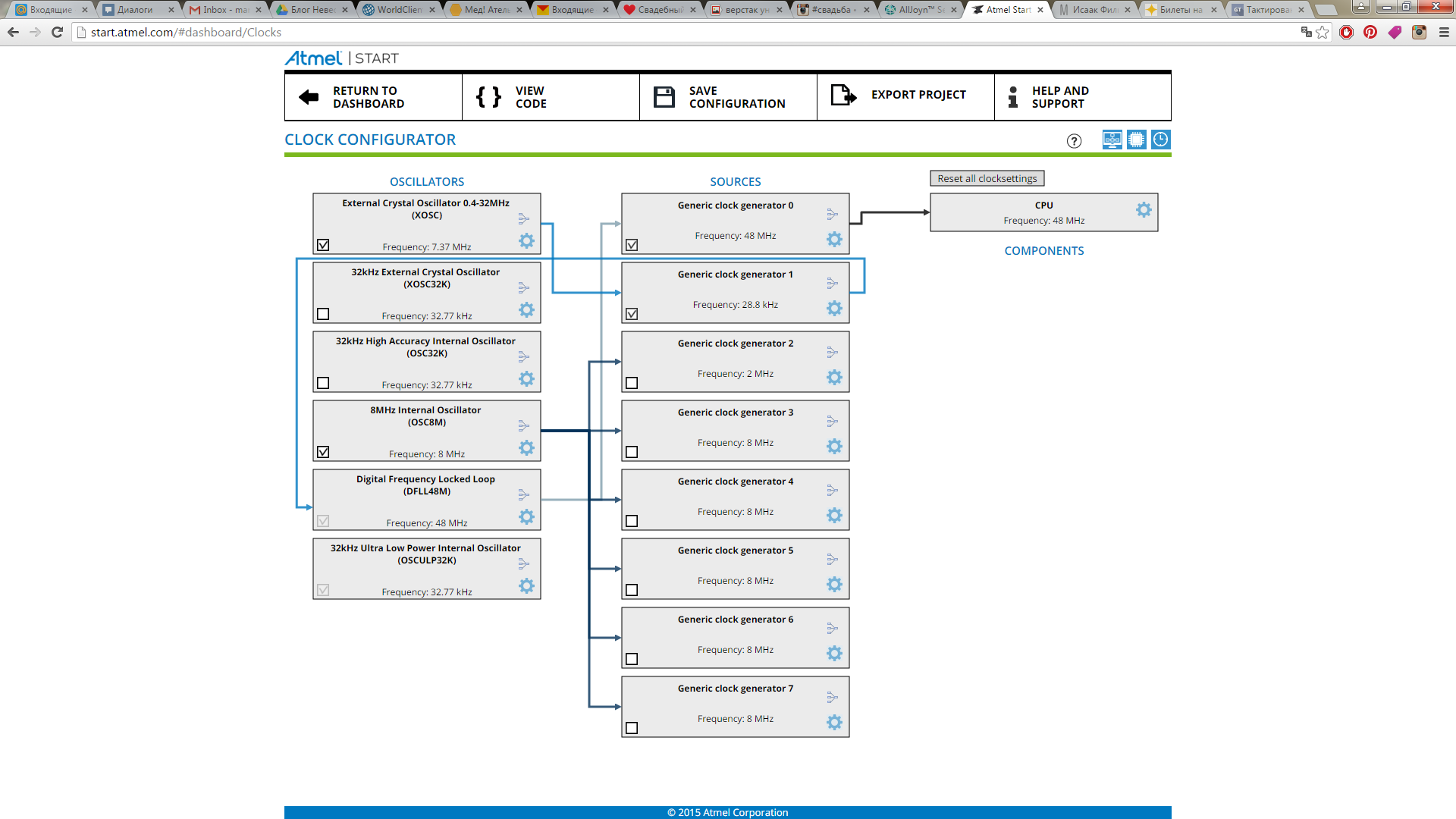Click the clock configurator view icon
This screenshot has height=819, width=1456.
click(1160, 140)
